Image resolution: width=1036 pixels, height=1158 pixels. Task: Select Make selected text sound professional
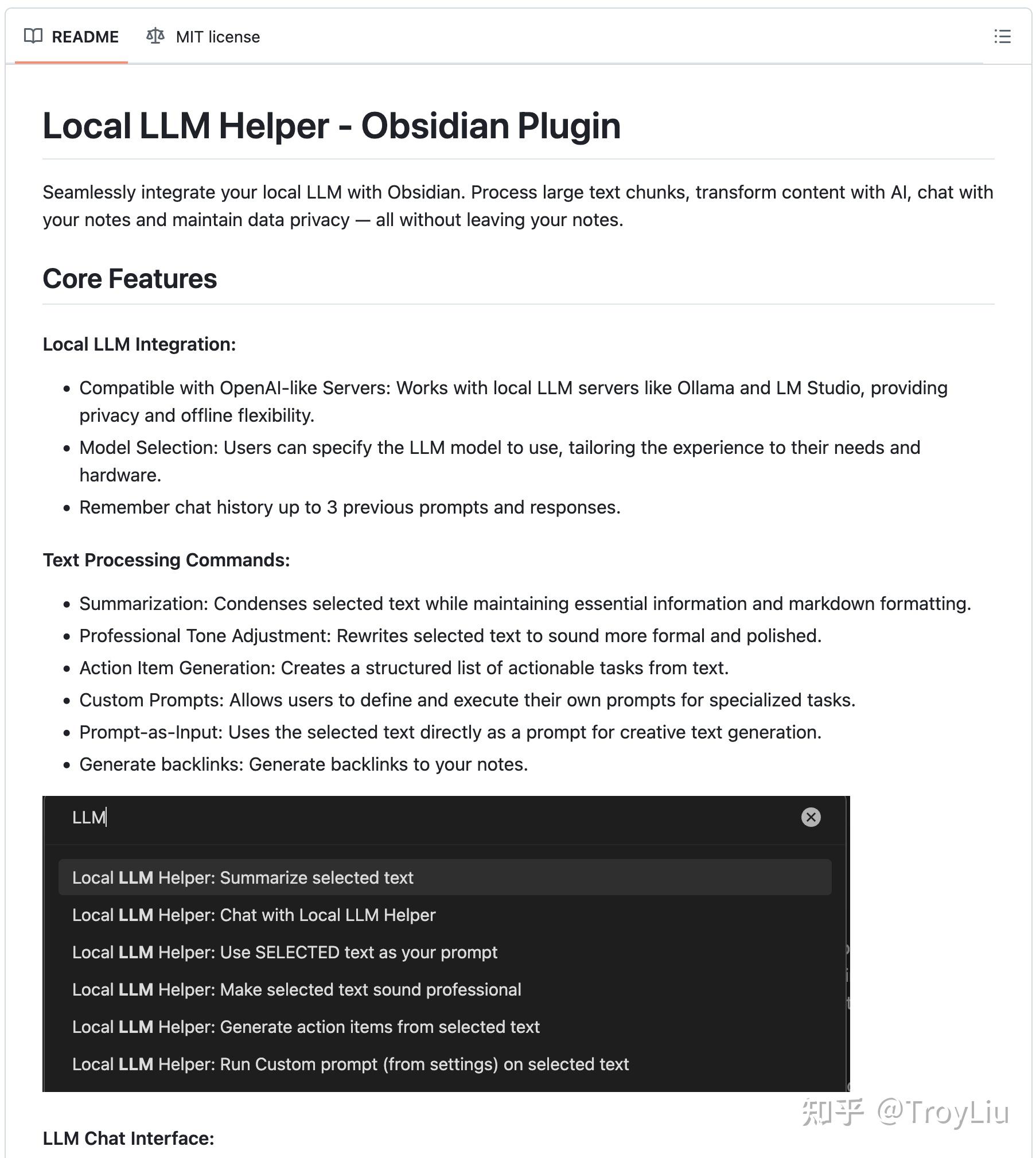click(x=297, y=989)
